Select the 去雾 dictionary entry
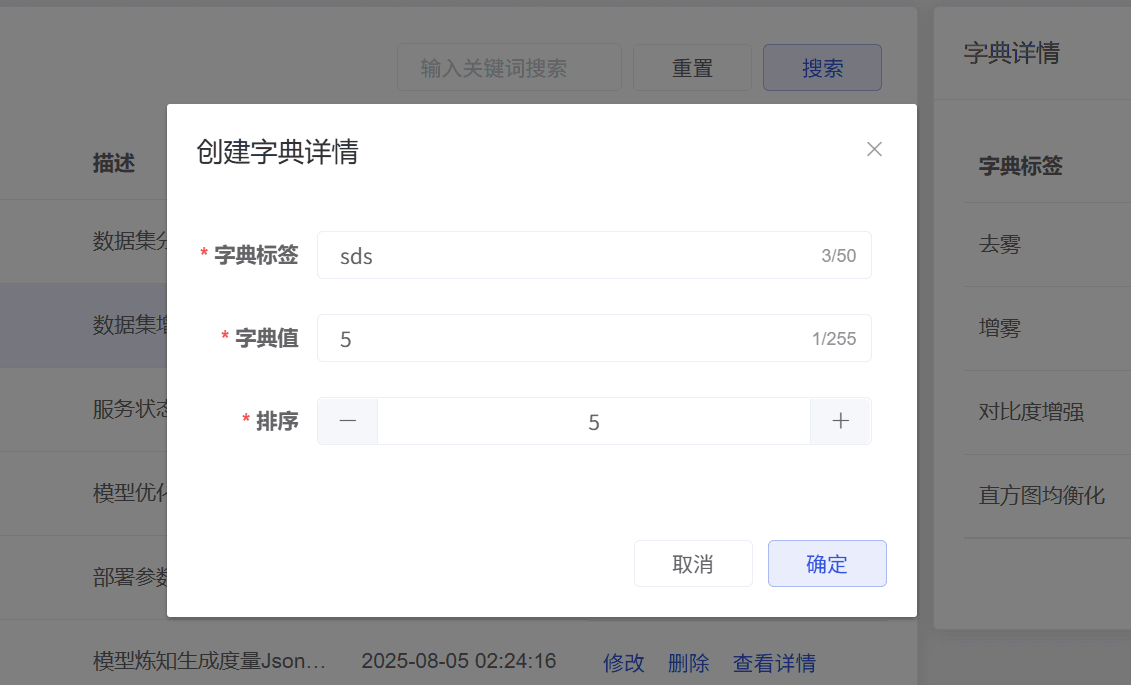The width and height of the screenshot is (1131, 685). [1000, 245]
